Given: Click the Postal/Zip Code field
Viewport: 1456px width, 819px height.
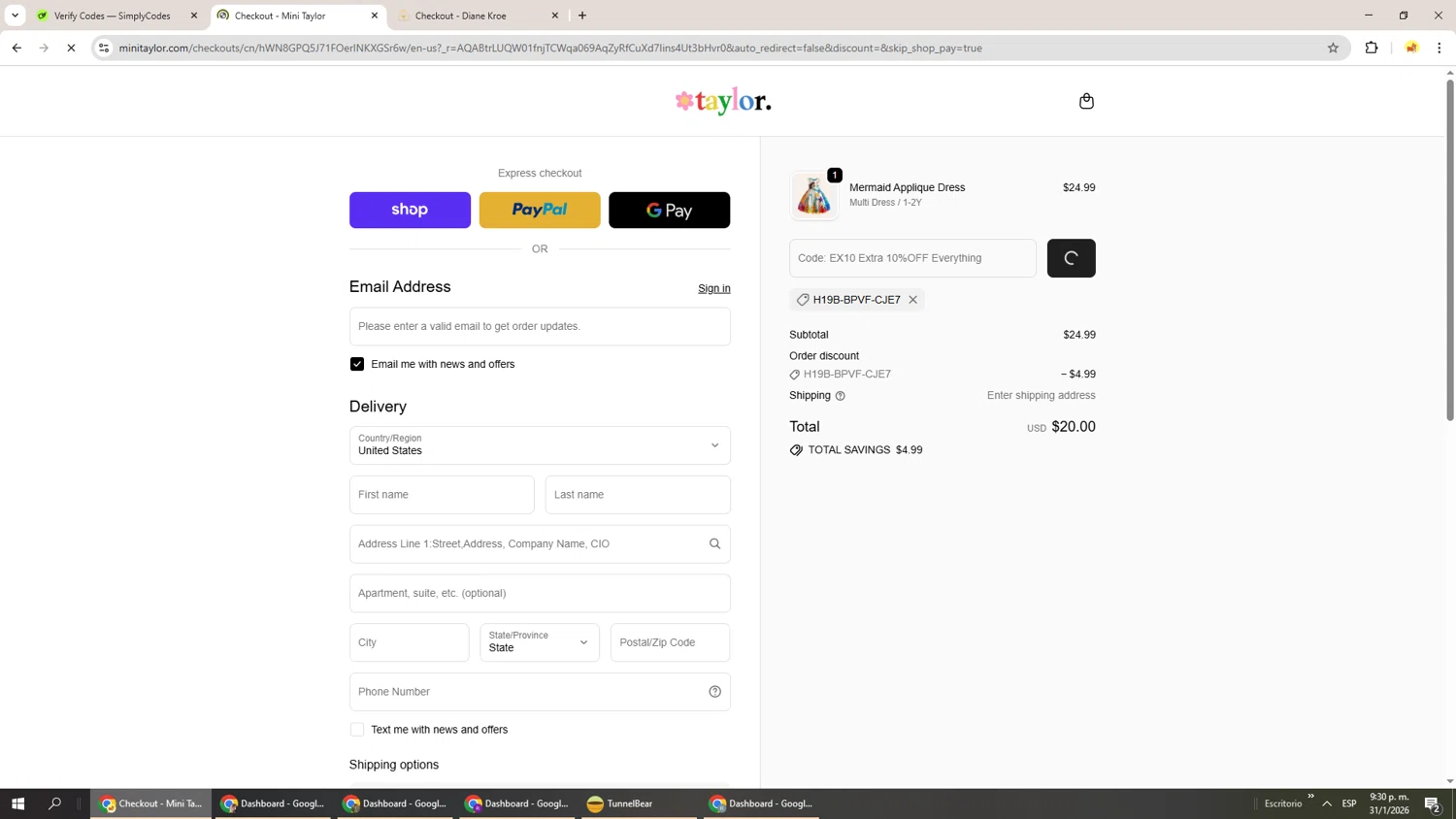Looking at the screenshot, I should pyautogui.click(x=670, y=642).
